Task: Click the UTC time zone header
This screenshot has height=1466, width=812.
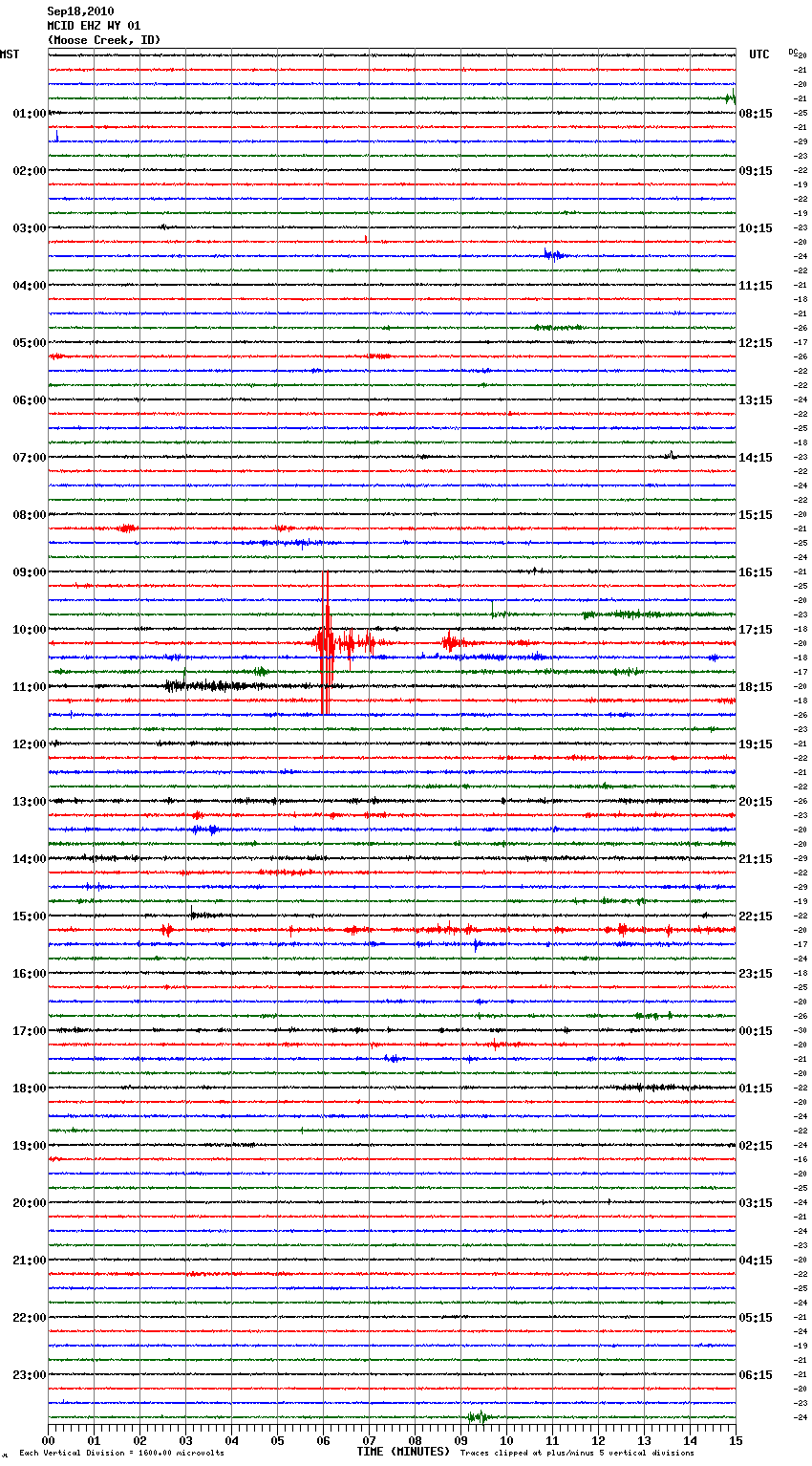Action: click(x=759, y=54)
